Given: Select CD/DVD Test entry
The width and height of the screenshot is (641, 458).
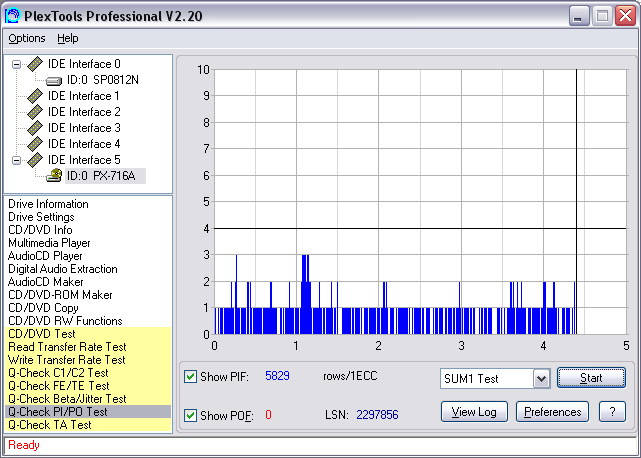Looking at the screenshot, I should pos(88,334).
